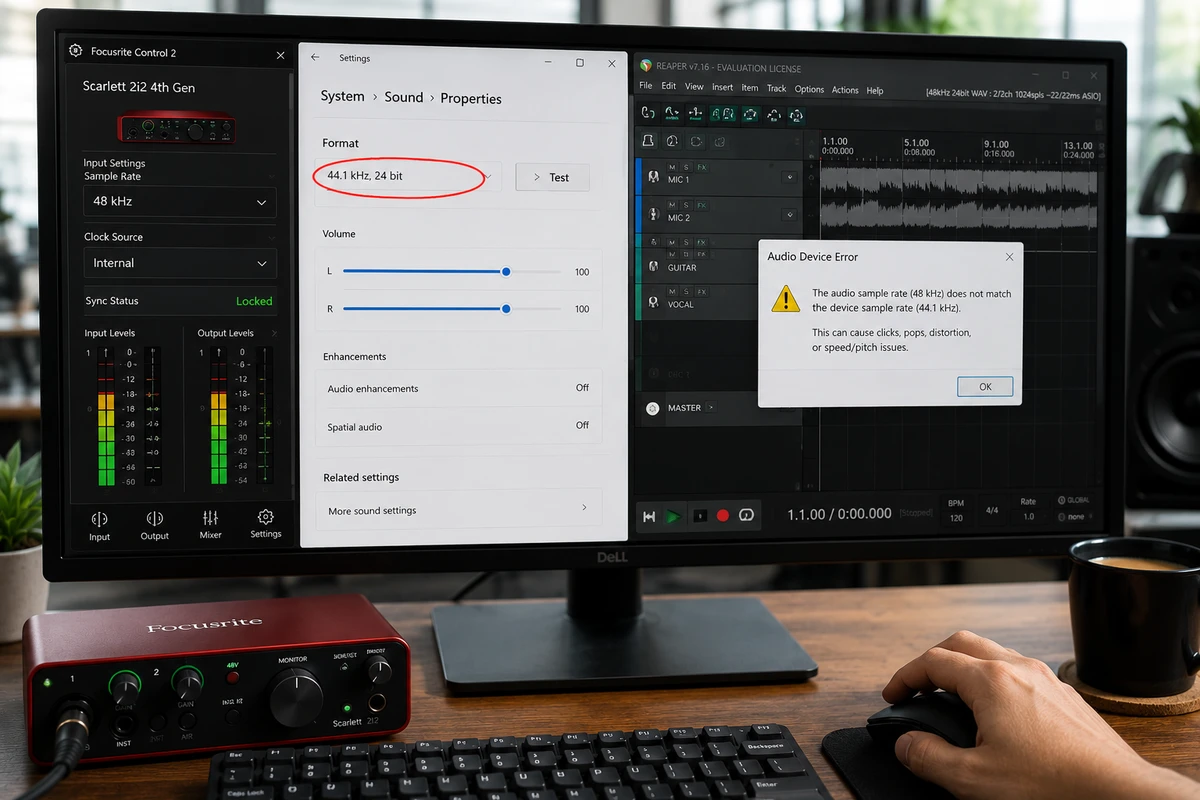
Task: Click the GUITAR track icon
Action: [x=653, y=265]
